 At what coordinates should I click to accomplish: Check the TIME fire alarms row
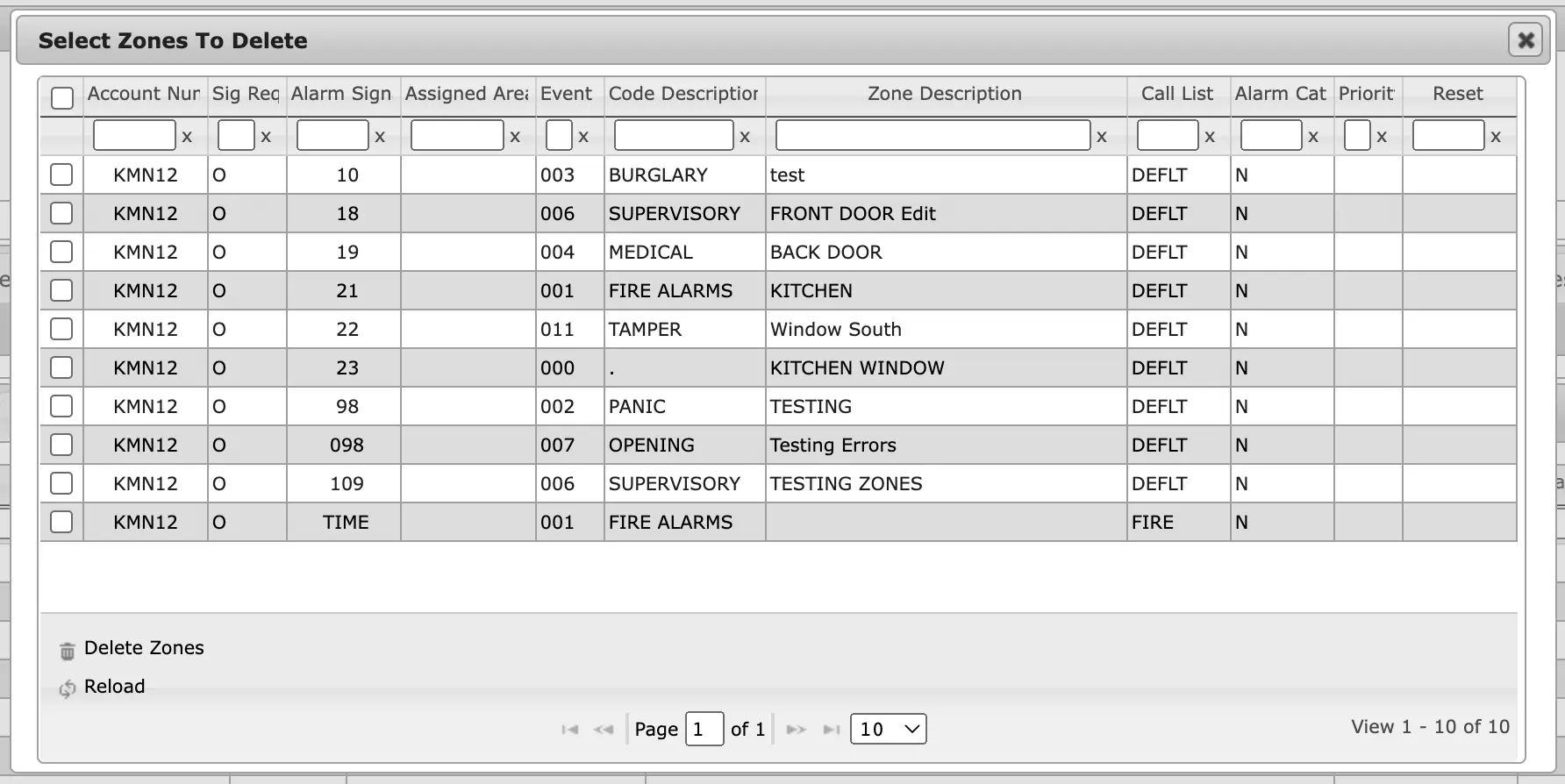click(61, 522)
